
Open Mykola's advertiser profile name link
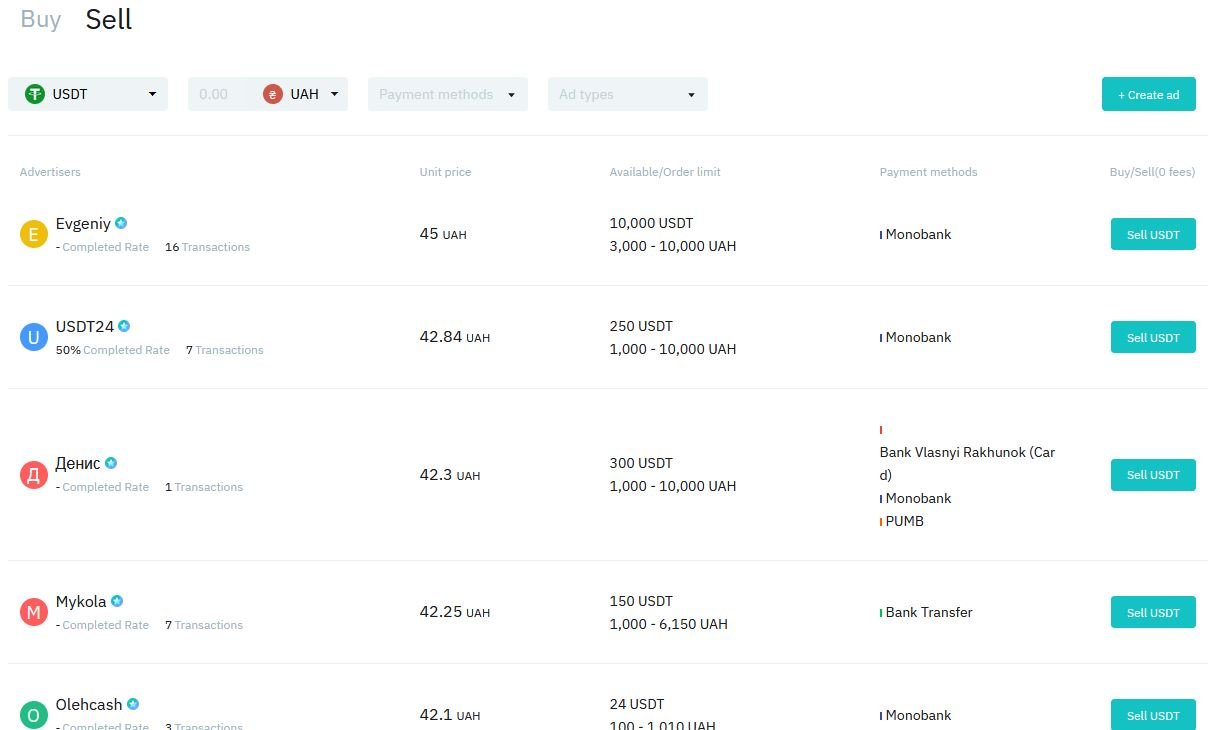tap(81, 601)
